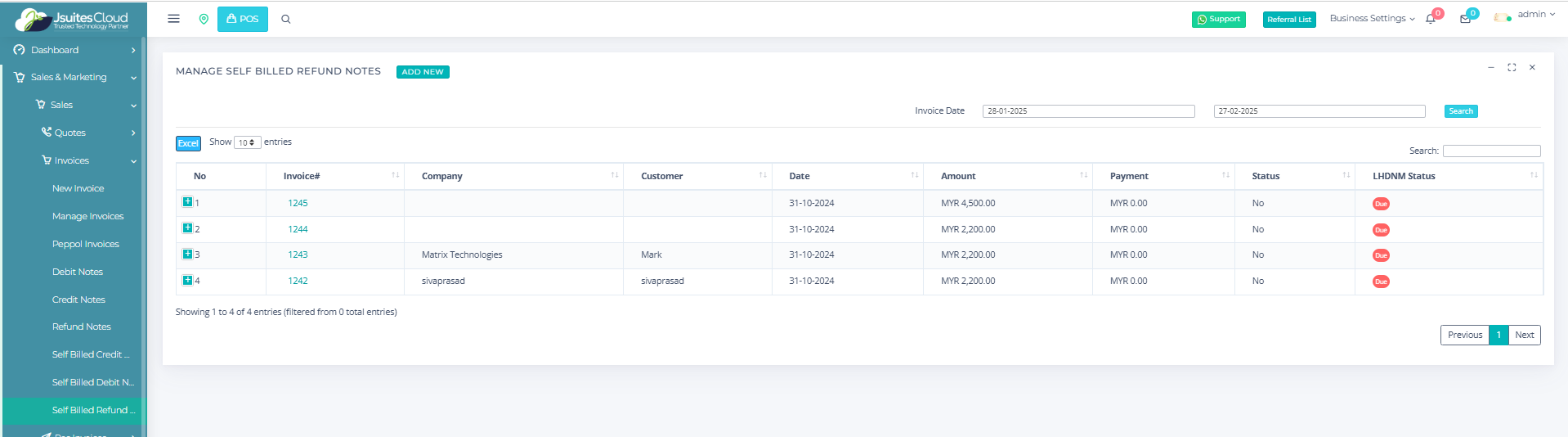The width and height of the screenshot is (1568, 437).
Task: Expand row 1 details with plus icon
Action: coord(187,202)
